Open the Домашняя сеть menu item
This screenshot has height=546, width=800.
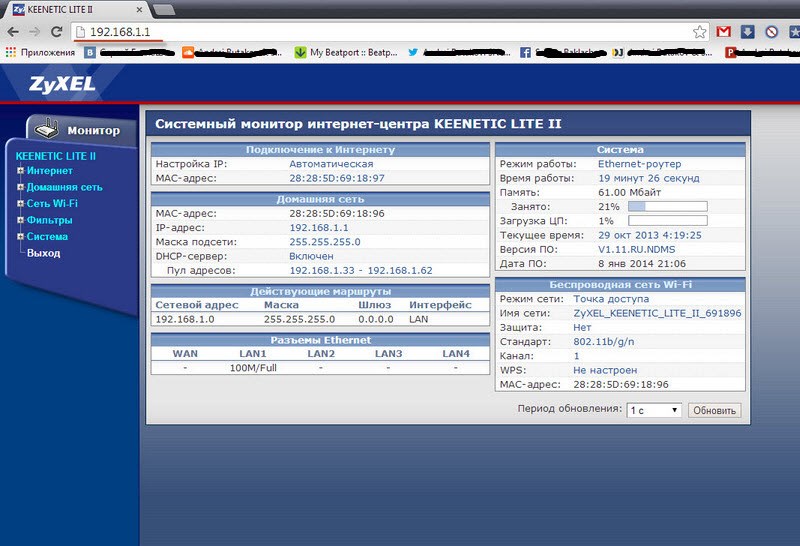64,187
